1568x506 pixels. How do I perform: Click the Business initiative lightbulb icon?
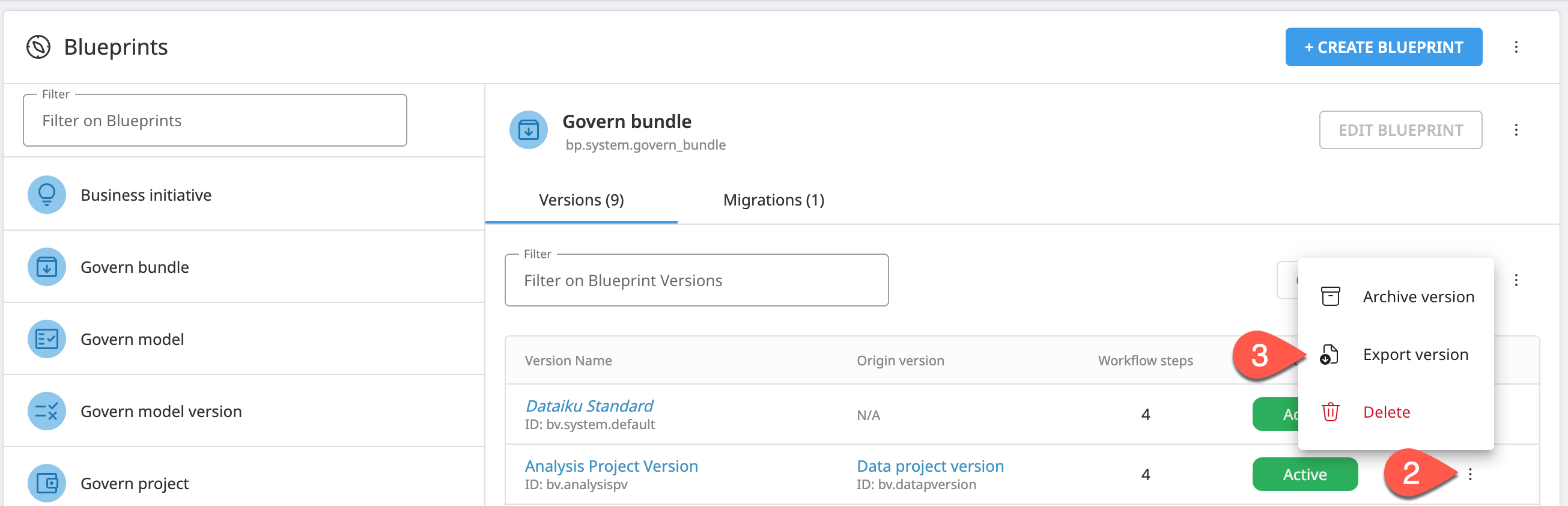point(46,195)
